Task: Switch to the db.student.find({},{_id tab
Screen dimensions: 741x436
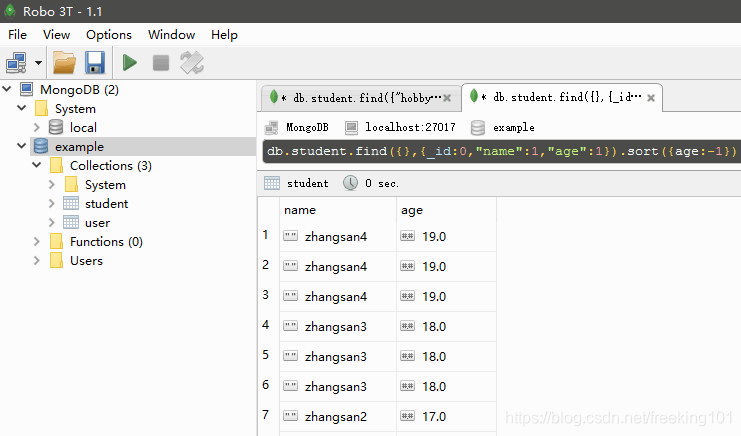Action: 561,97
